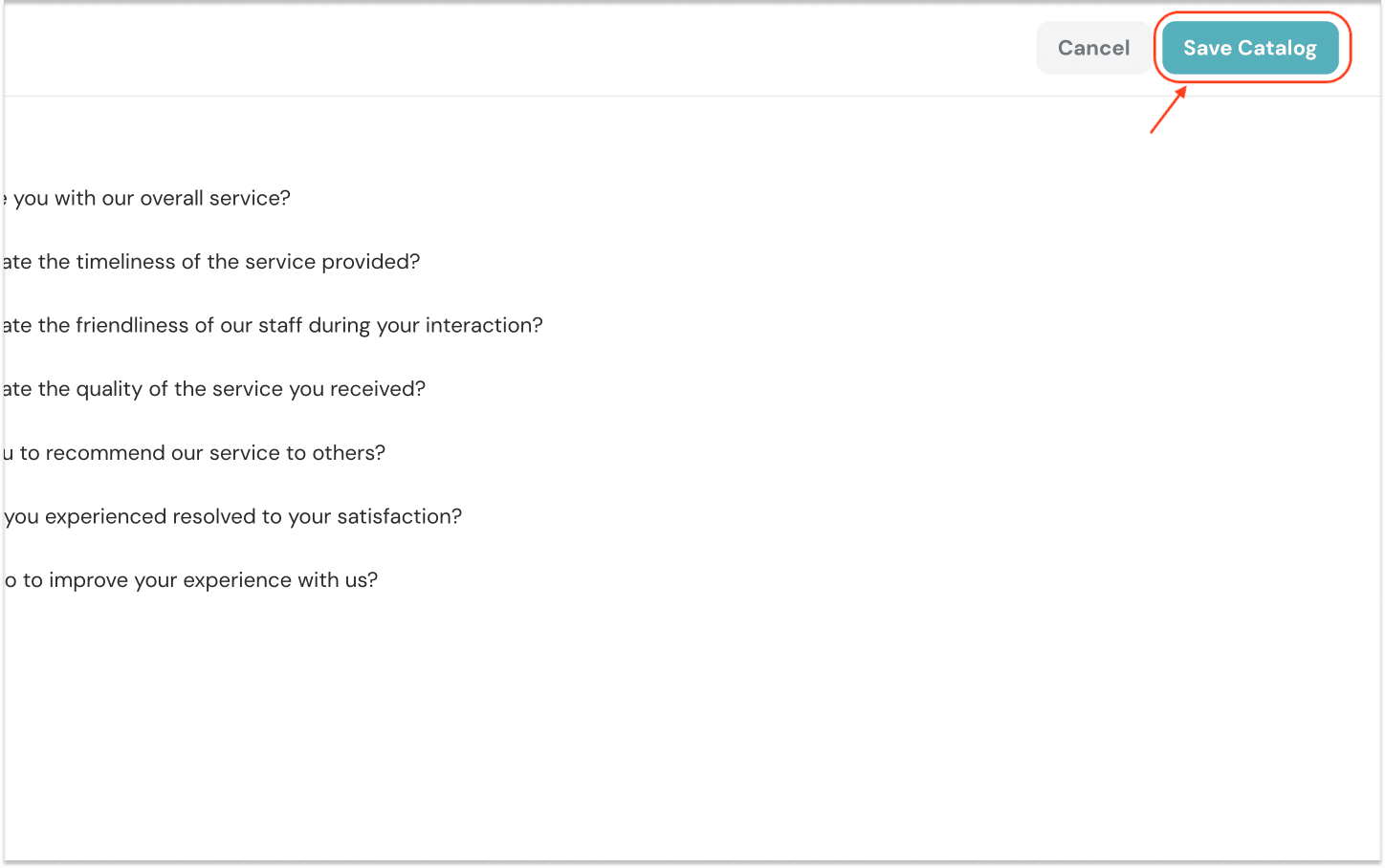The image size is (1385, 868).
Task: Click the Cancel button
Action: (1093, 48)
